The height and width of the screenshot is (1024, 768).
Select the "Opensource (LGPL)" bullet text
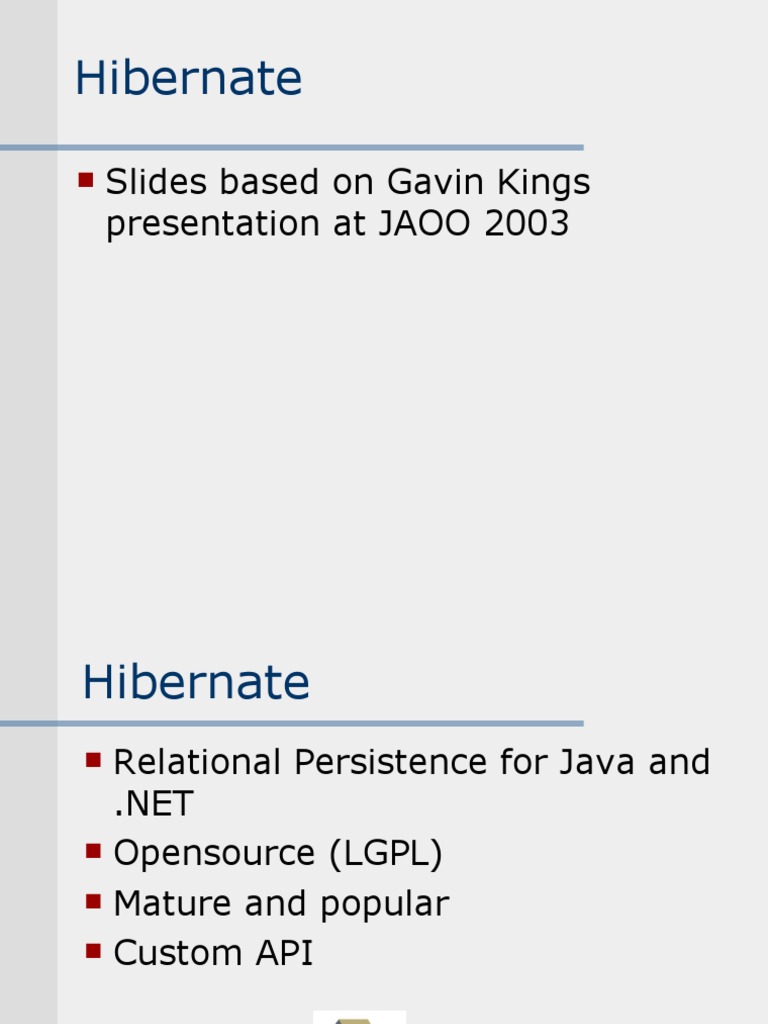277,853
